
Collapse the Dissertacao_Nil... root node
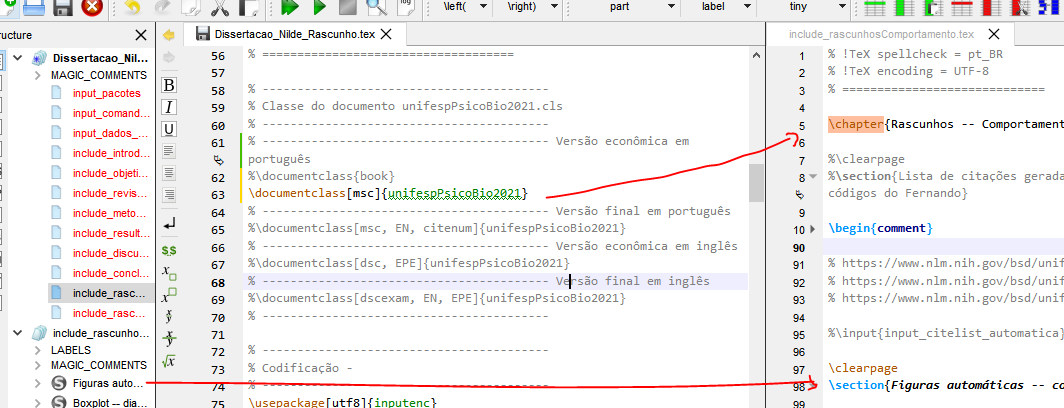click(17, 58)
